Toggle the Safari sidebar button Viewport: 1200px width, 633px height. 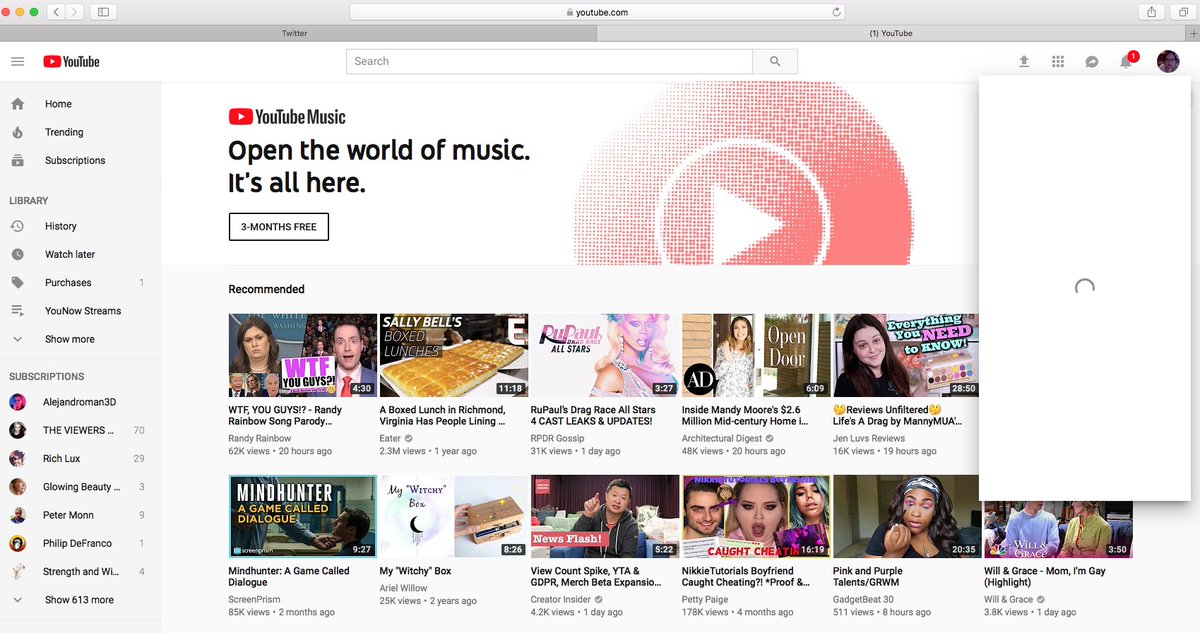pyautogui.click(x=104, y=12)
